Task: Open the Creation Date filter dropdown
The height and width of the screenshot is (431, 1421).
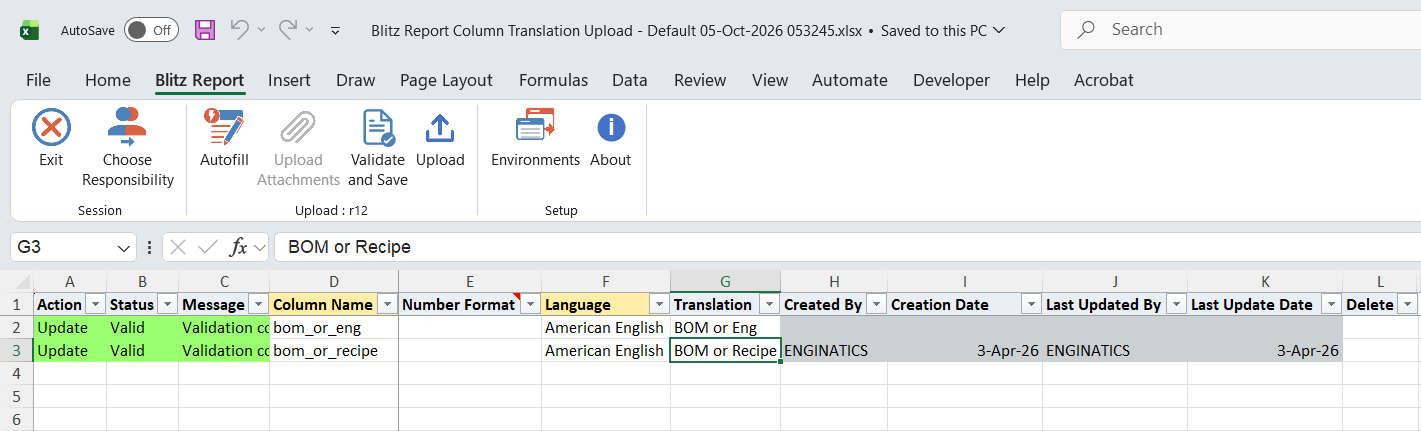Action: (x=1030, y=304)
